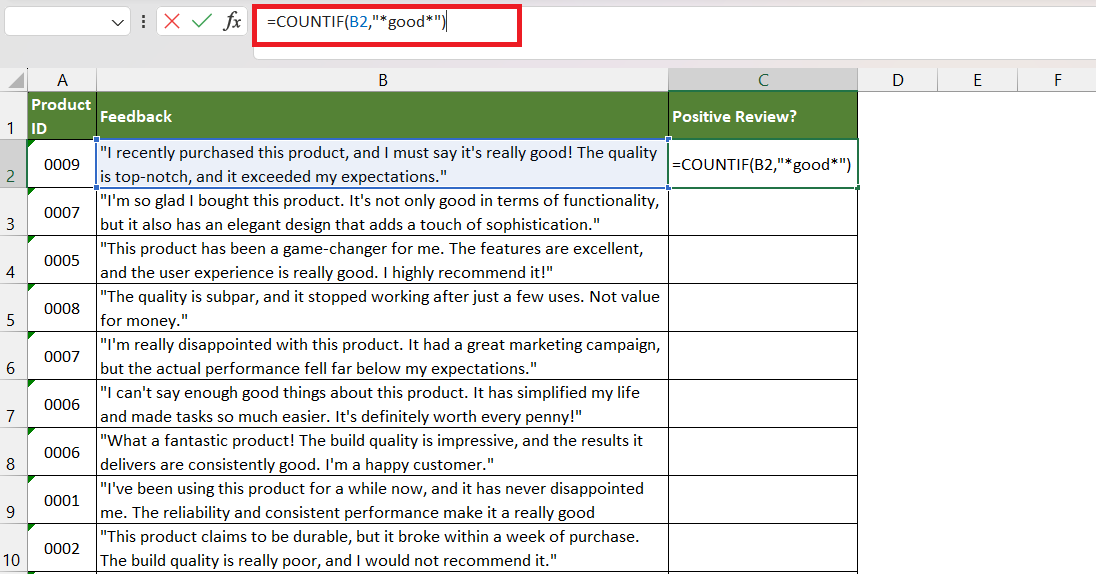The image size is (1096, 574).
Task: Click the formula bar options dots
Action: point(143,22)
